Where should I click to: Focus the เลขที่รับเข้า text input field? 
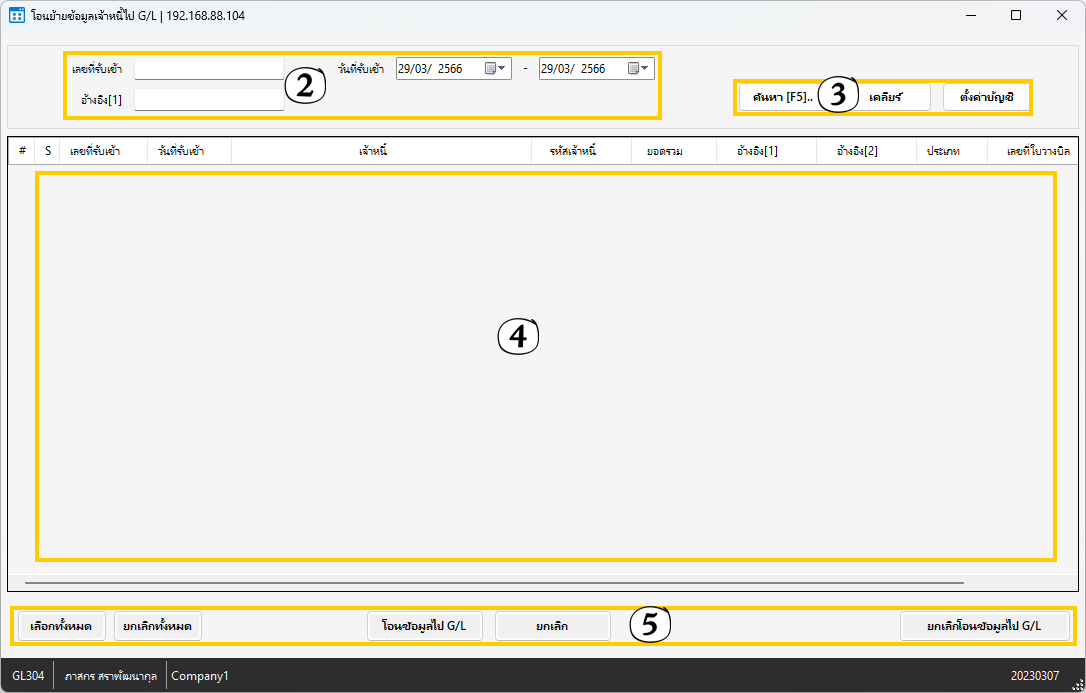pyautogui.click(x=209, y=69)
